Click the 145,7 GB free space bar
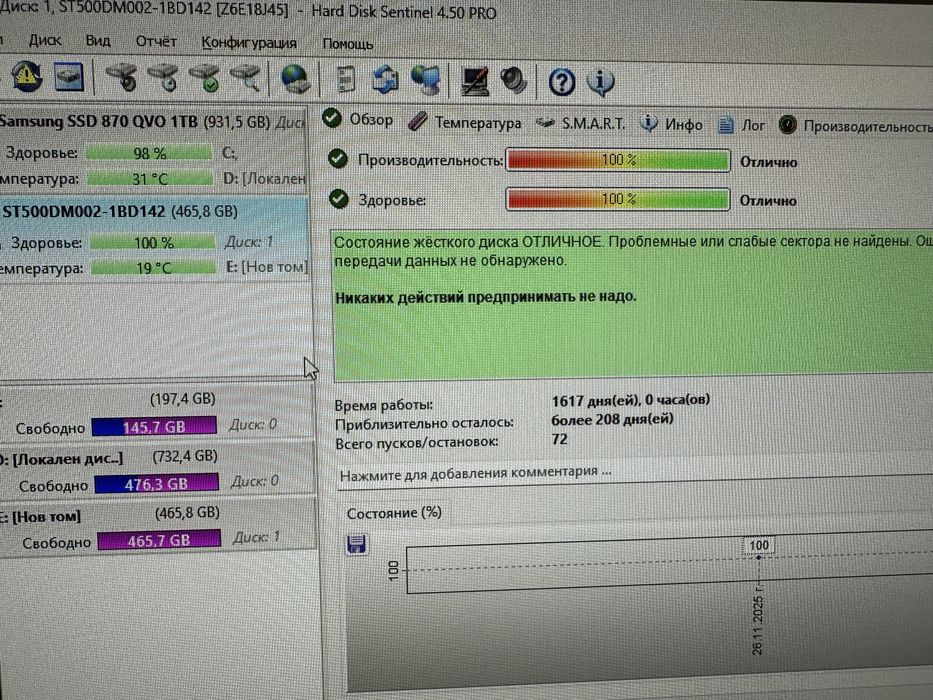The width and height of the screenshot is (933, 700). point(154,426)
